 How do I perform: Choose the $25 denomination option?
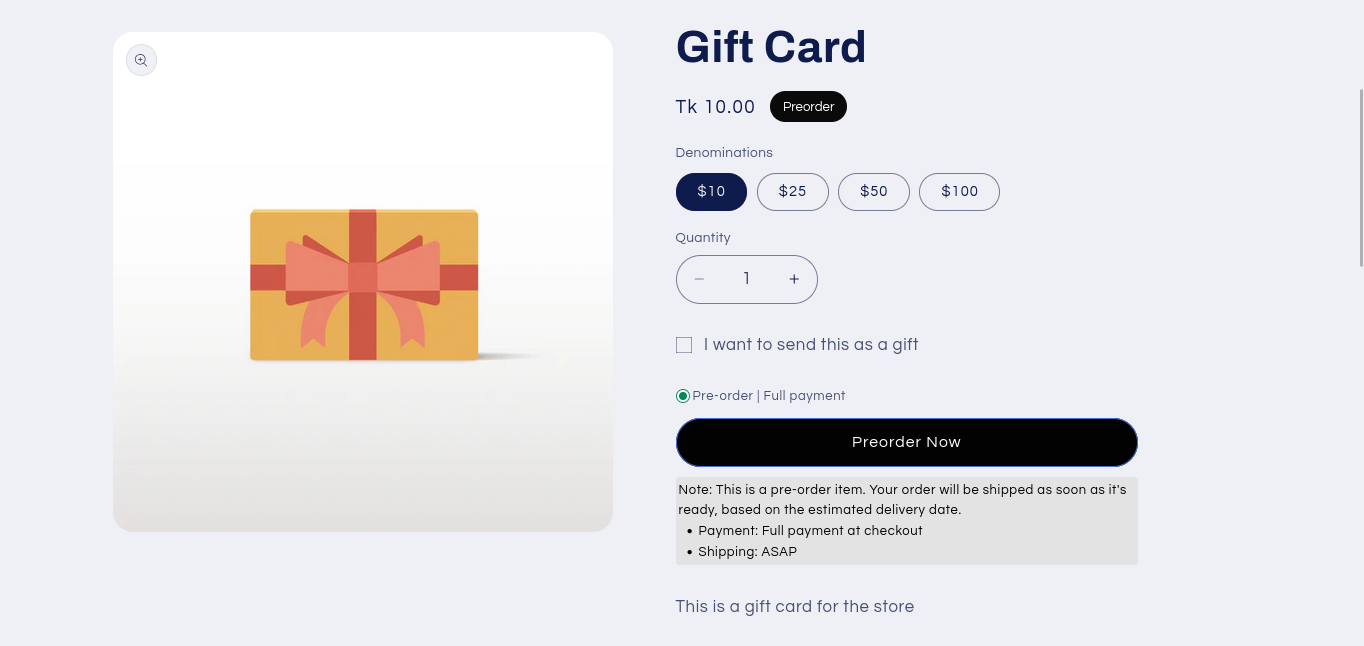[x=792, y=192]
